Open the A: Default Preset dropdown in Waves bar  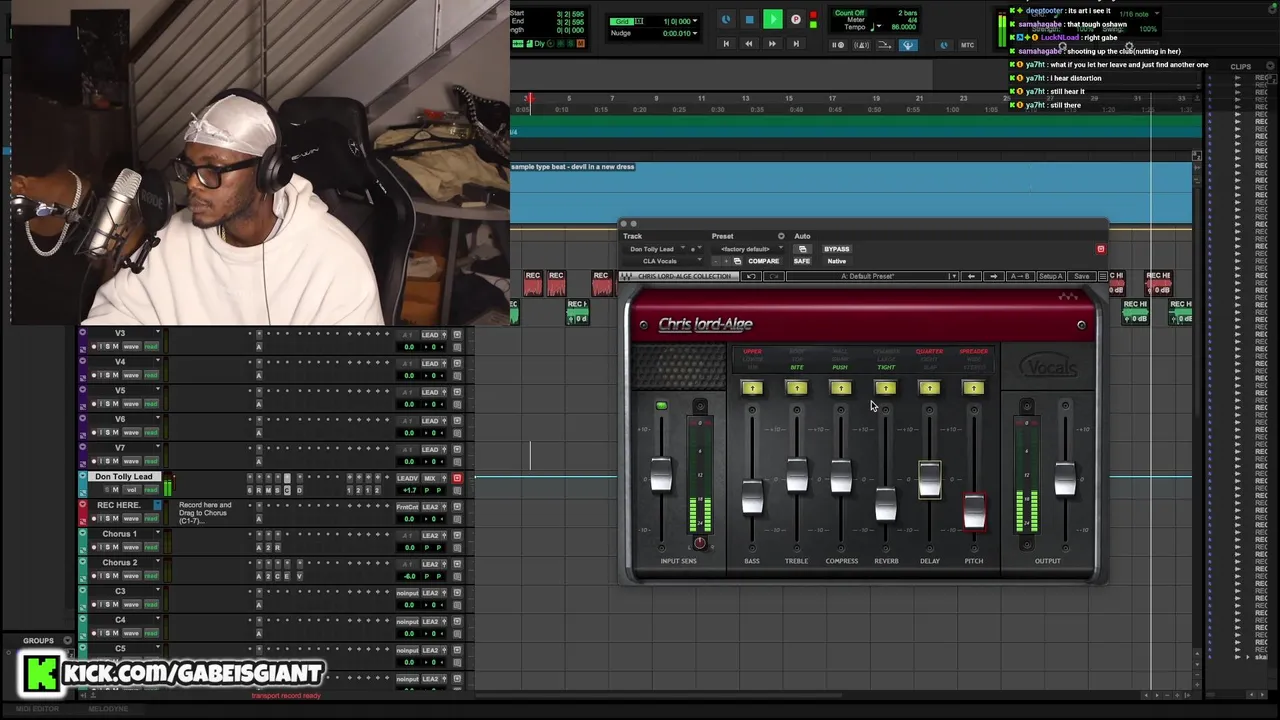[x=872, y=276]
